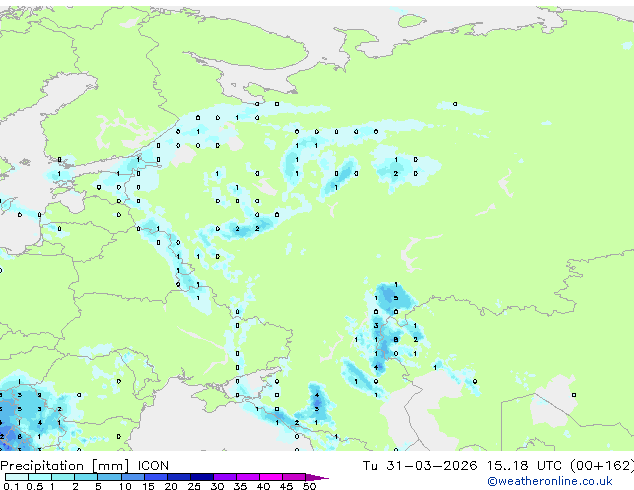Click the legend label '0.5'

click(x=35, y=486)
